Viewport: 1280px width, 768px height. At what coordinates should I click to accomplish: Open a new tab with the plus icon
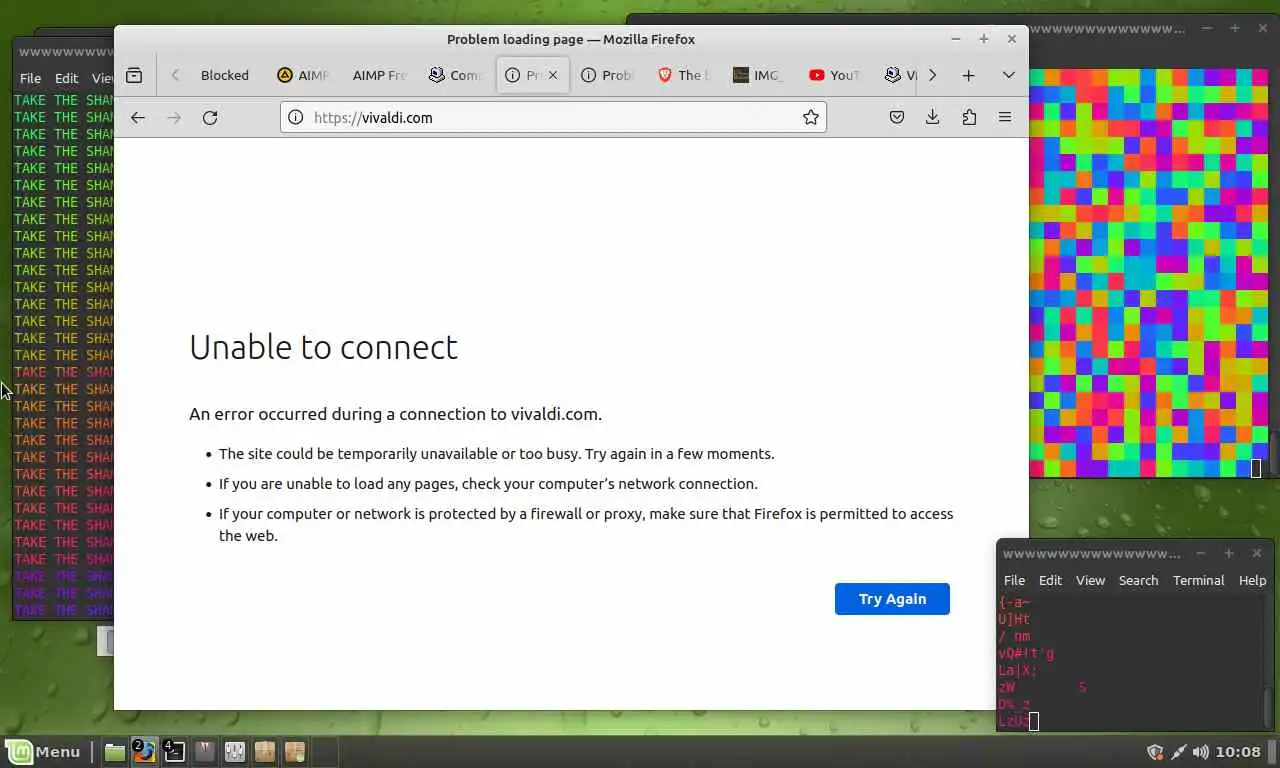[x=968, y=75]
